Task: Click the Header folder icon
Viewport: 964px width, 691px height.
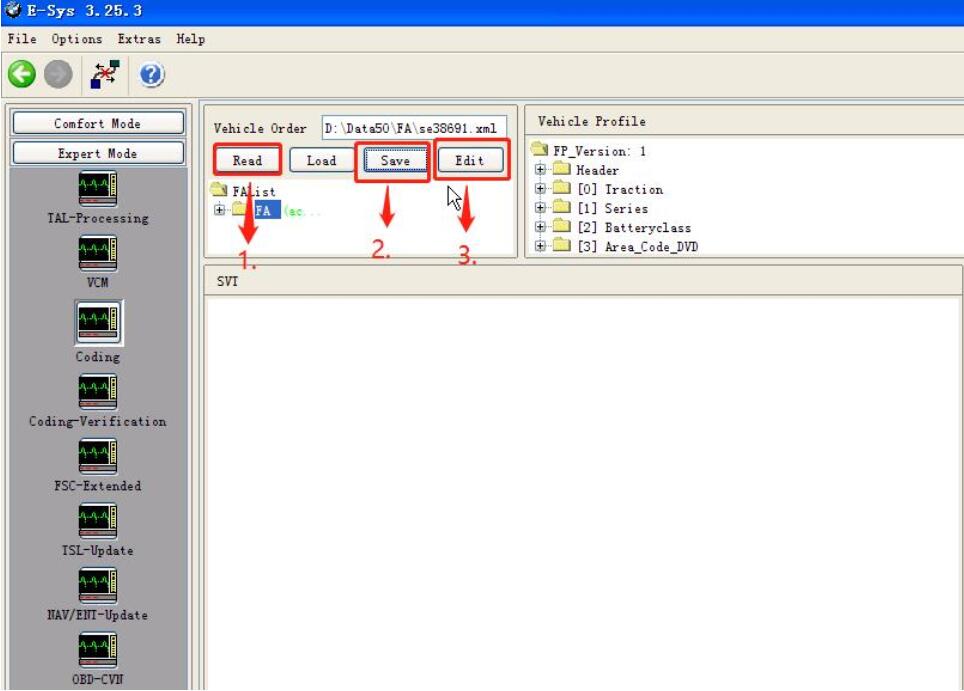Action: coord(561,168)
